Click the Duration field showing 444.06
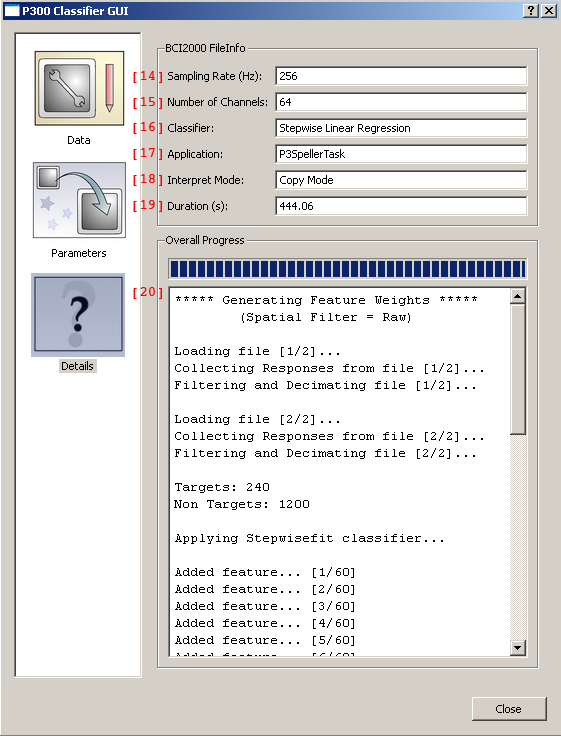 pyautogui.click(x=401, y=206)
